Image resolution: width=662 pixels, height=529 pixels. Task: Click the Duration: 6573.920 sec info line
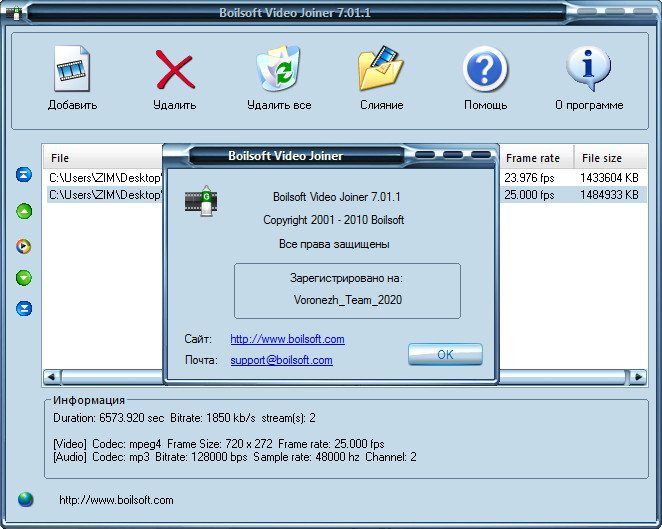[184, 418]
